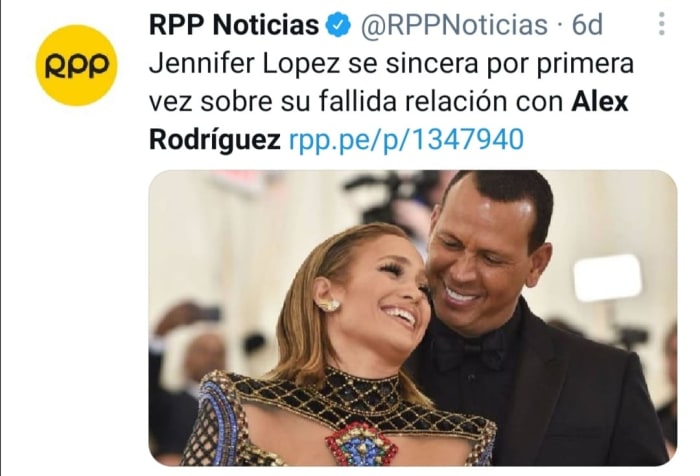Open the yellow RPP profile avatar
Viewport: 700px width, 476px height.
point(76,65)
